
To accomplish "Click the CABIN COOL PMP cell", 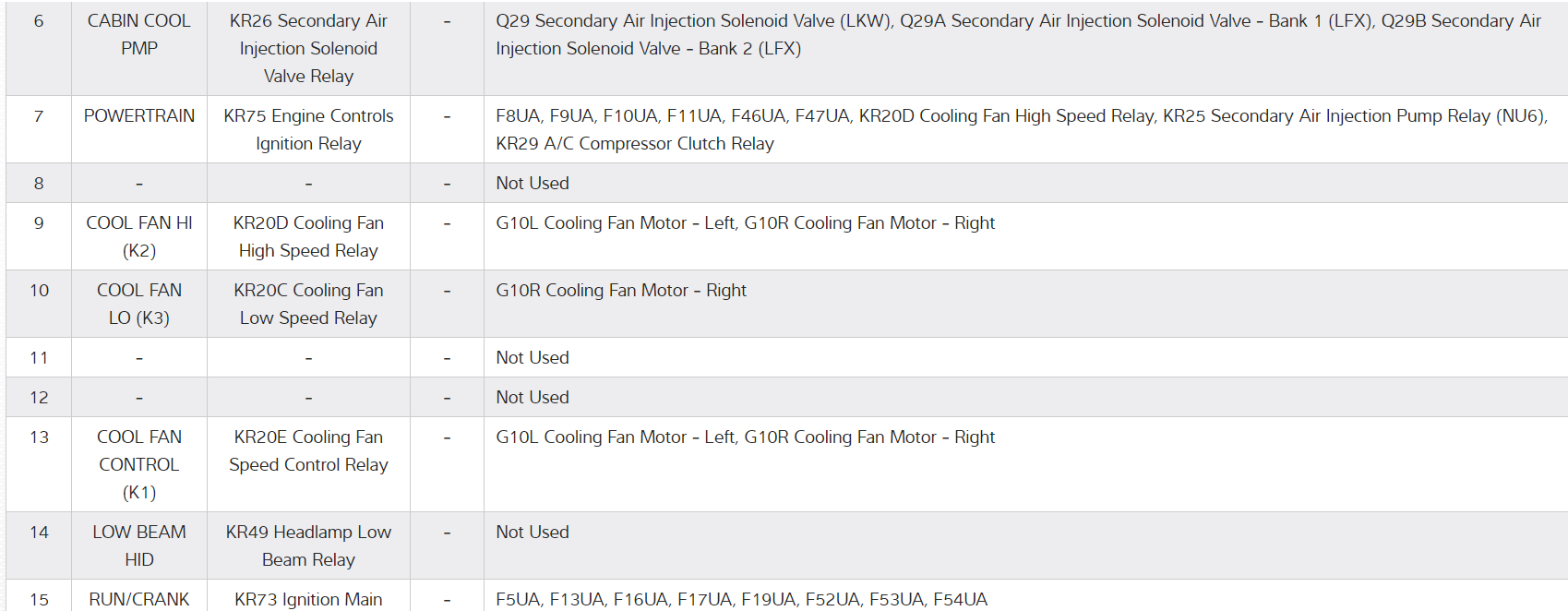I will [x=139, y=34].
